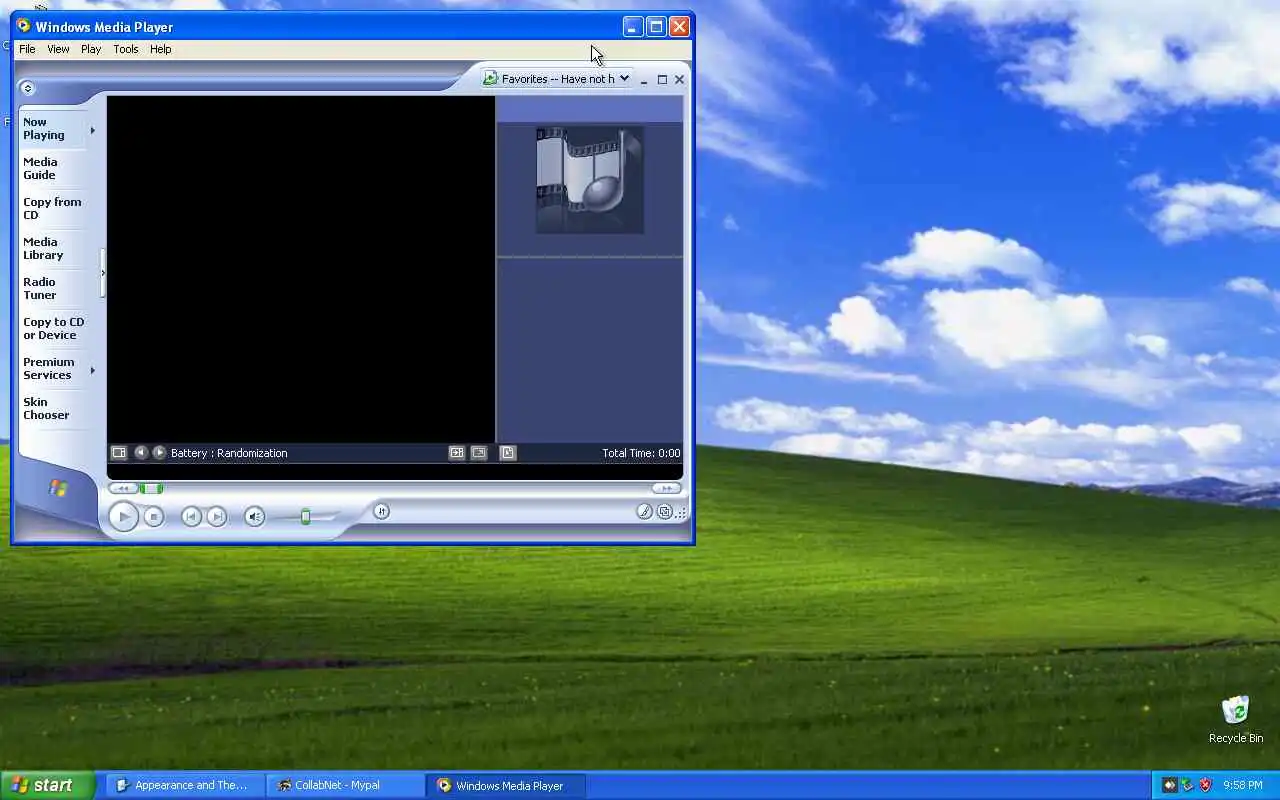Click the color chooser icon
Image resolution: width=1280 pixels, height=800 pixels.
pyautogui.click(x=645, y=512)
